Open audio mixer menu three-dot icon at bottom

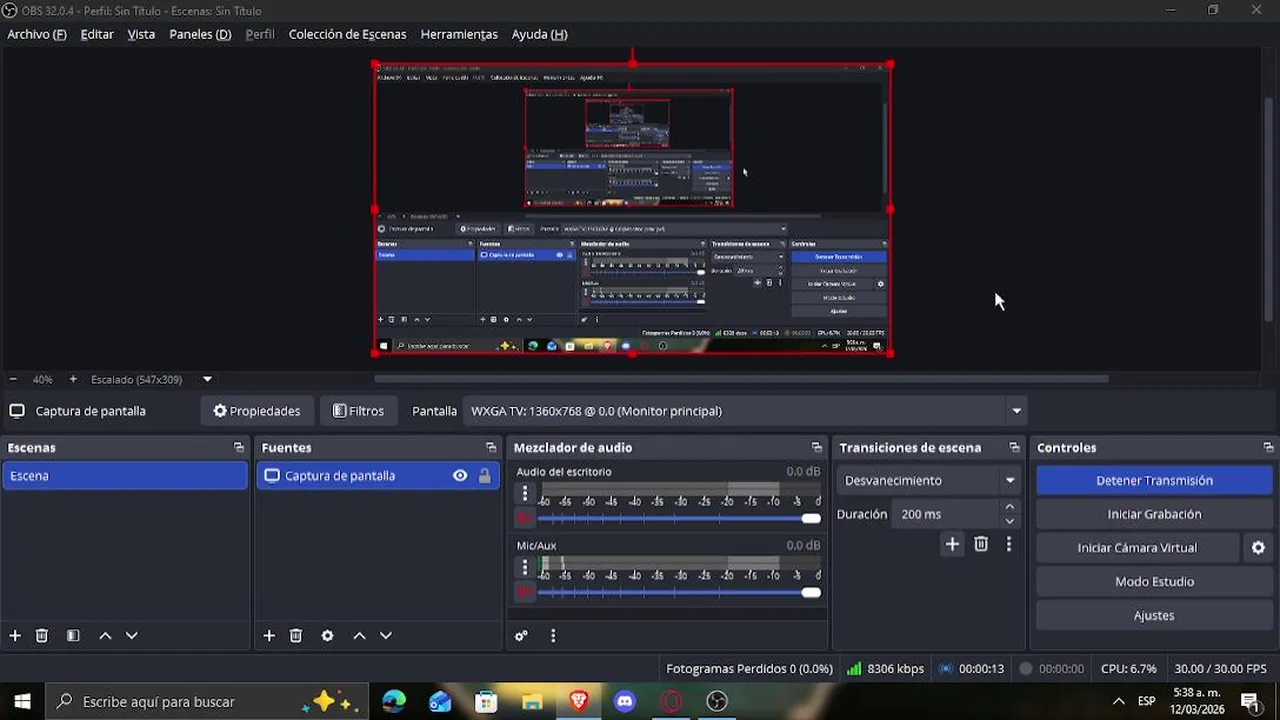(553, 636)
